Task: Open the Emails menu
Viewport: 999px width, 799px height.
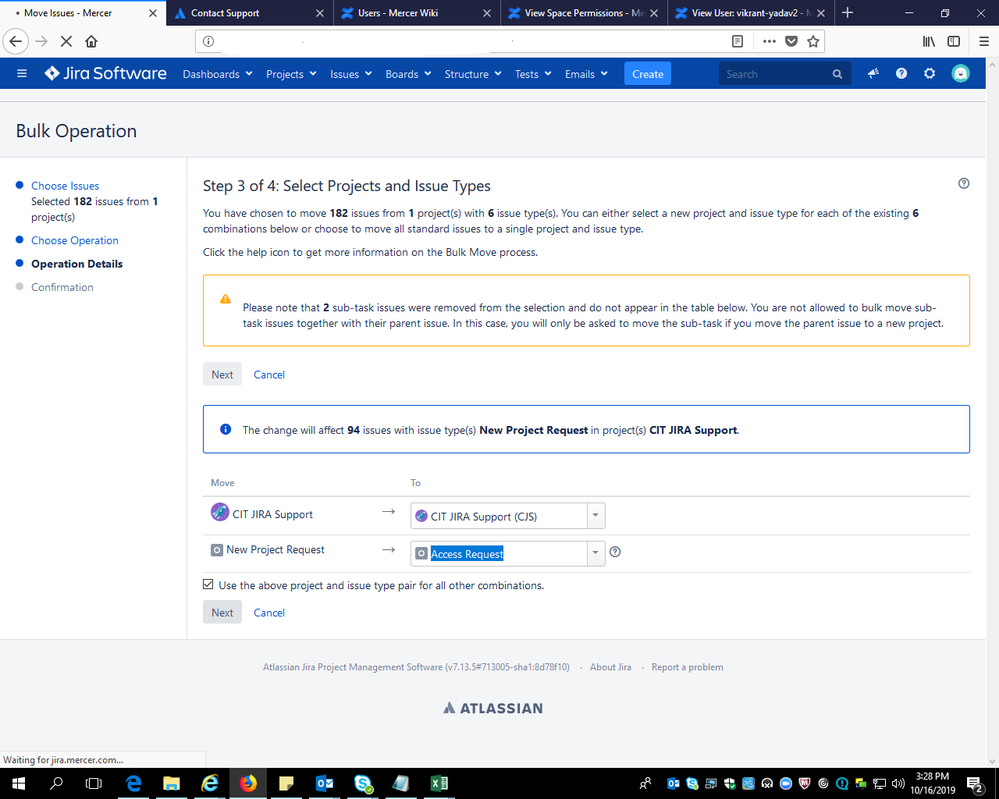Action: coord(586,74)
